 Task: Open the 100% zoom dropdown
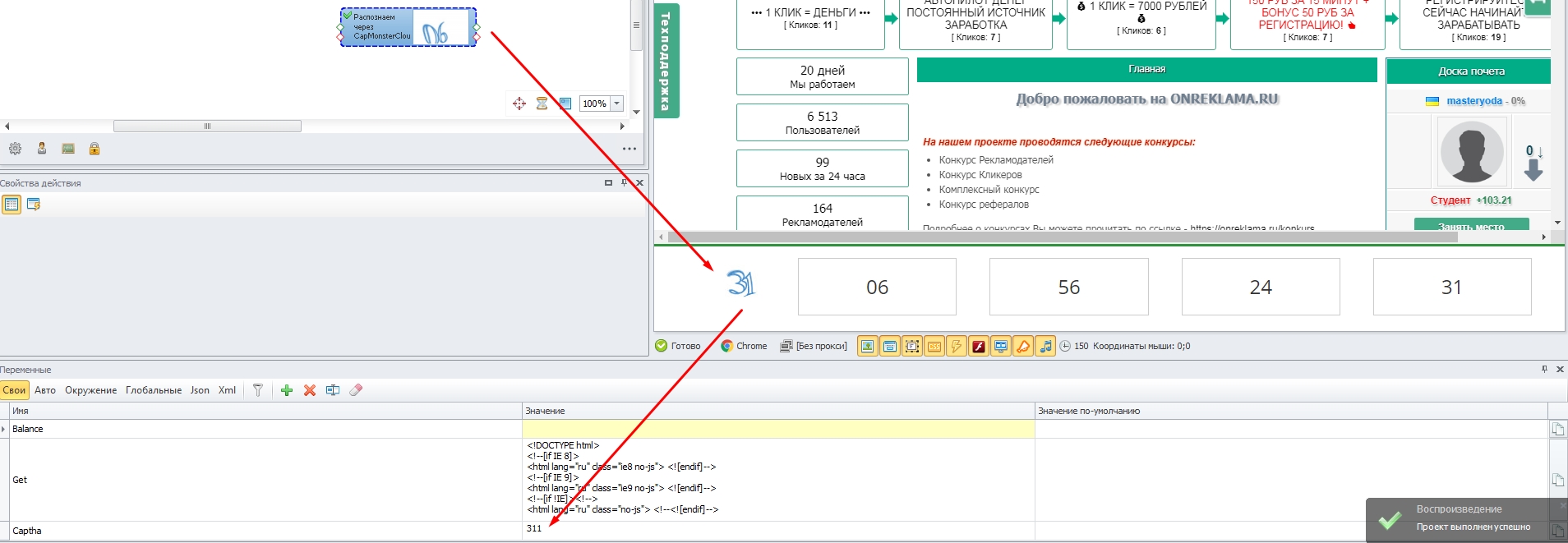pos(617,104)
